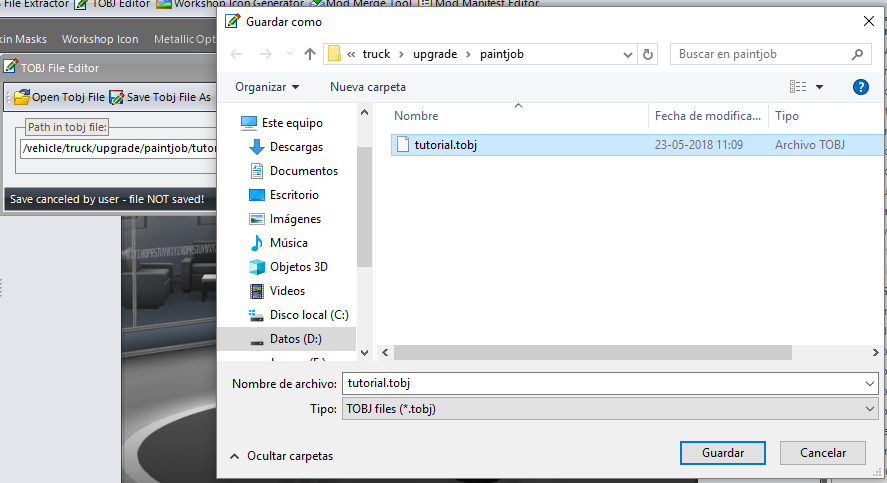887x483 pixels.
Task: Open Videos folder in sidebar
Action: pos(287,291)
